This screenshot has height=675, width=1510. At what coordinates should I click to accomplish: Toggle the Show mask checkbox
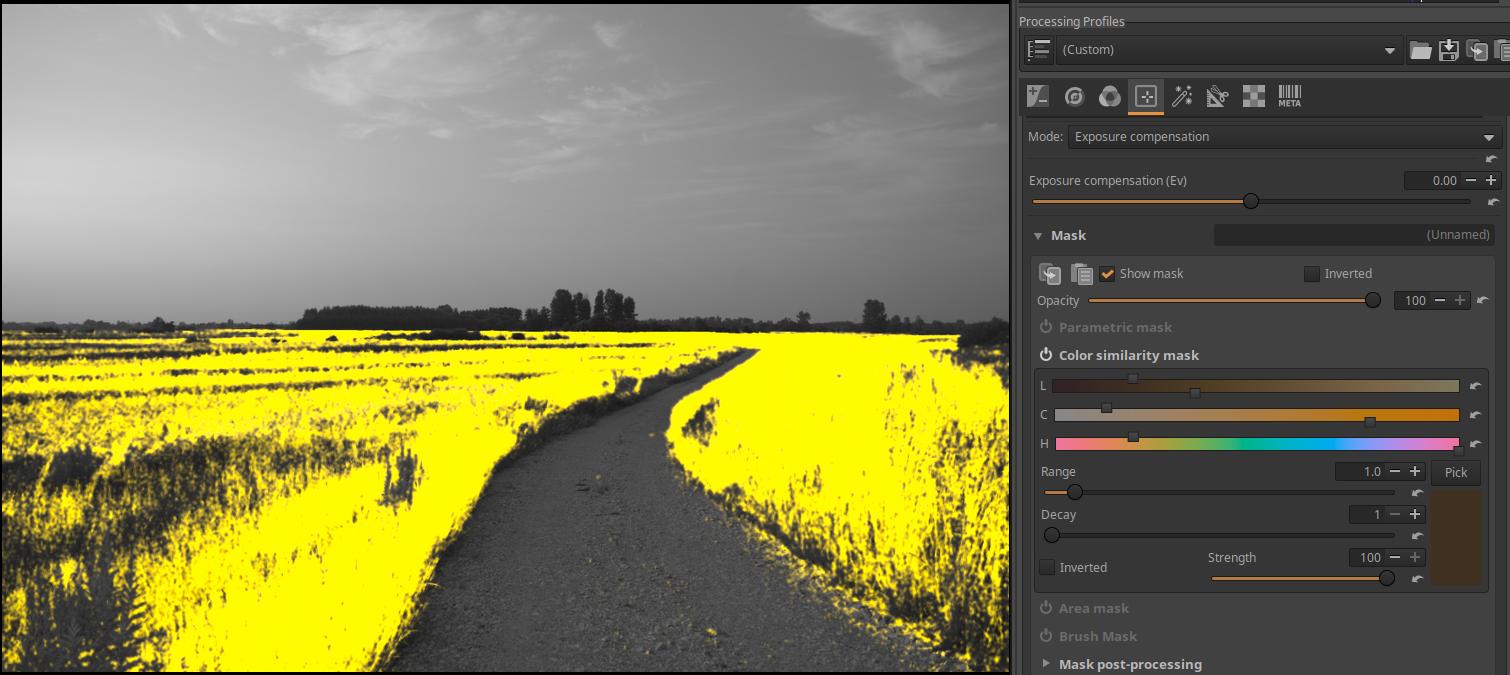(x=1107, y=274)
